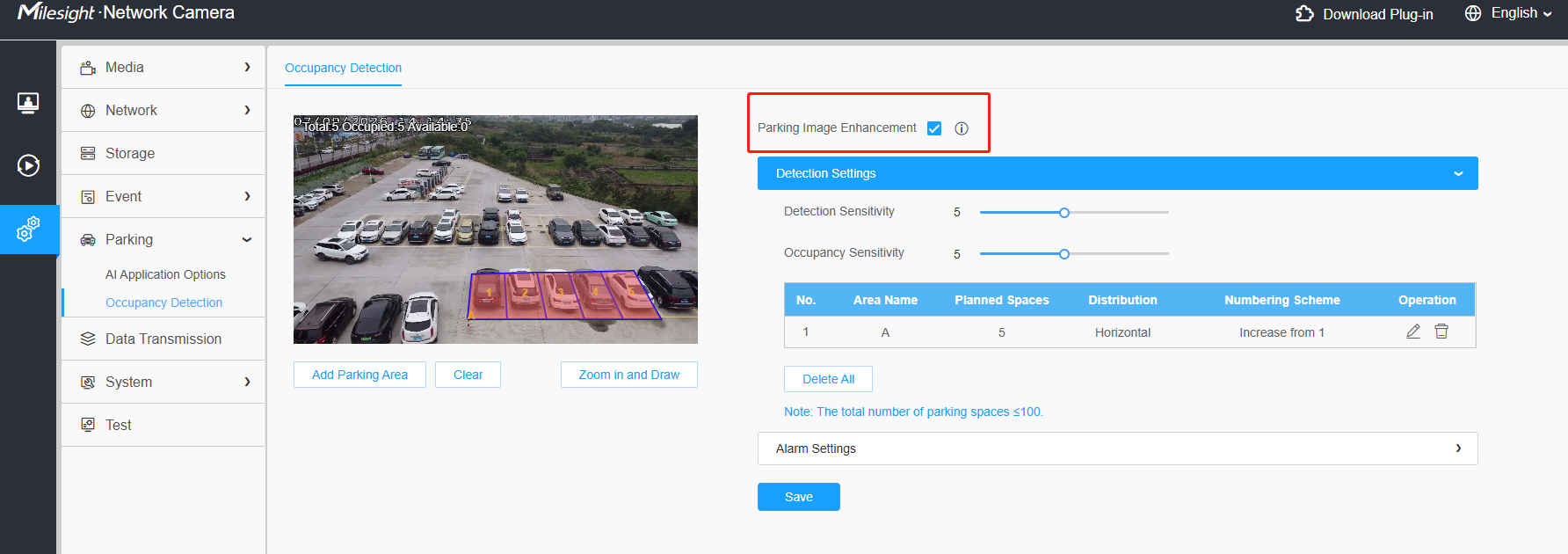The width and height of the screenshot is (1568, 554).
Task: Expand the Event menu chevron
Action: coord(248,196)
